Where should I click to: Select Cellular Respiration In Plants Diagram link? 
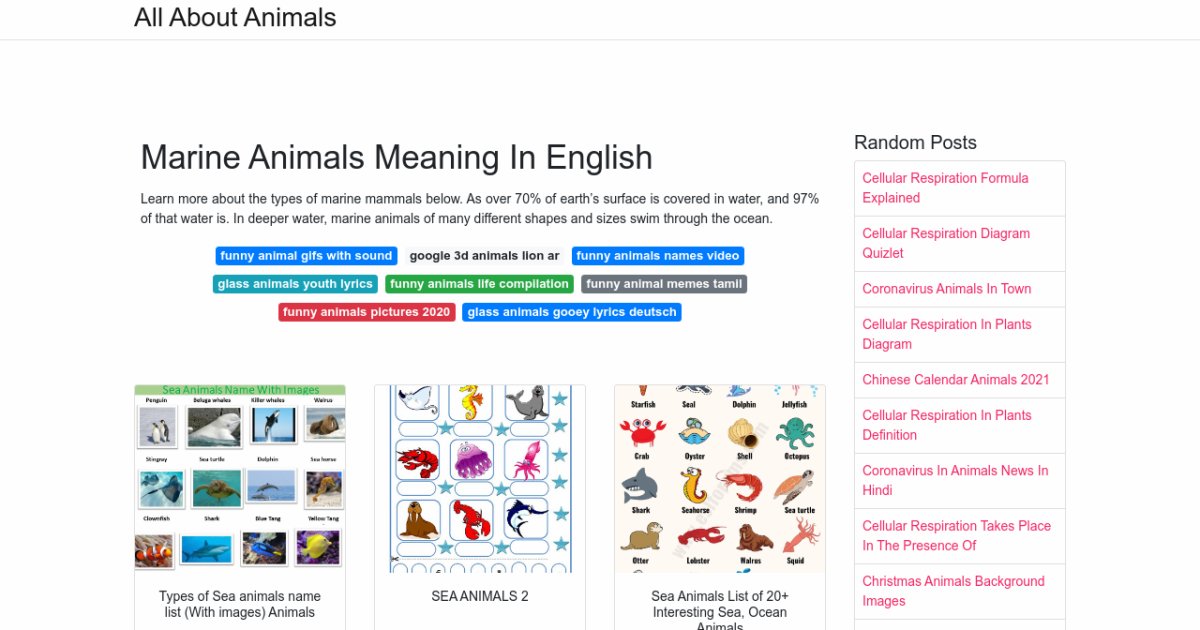(946, 334)
